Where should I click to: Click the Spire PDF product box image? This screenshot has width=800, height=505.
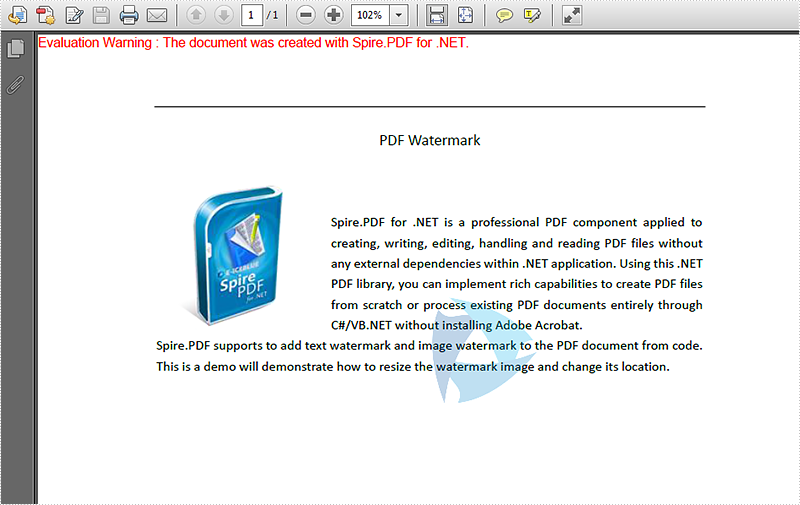point(233,255)
